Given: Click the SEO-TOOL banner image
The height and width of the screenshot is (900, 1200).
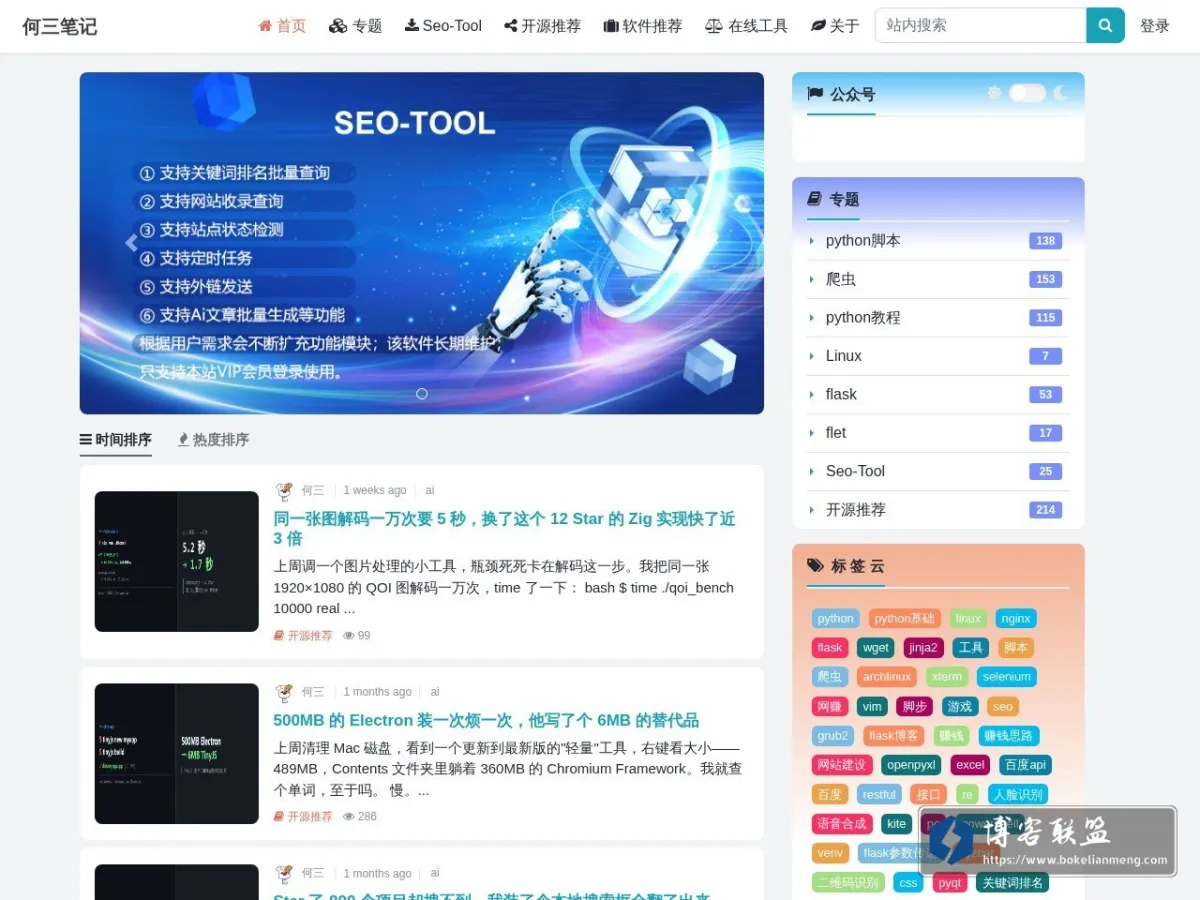Looking at the screenshot, I should pos(422,243).
